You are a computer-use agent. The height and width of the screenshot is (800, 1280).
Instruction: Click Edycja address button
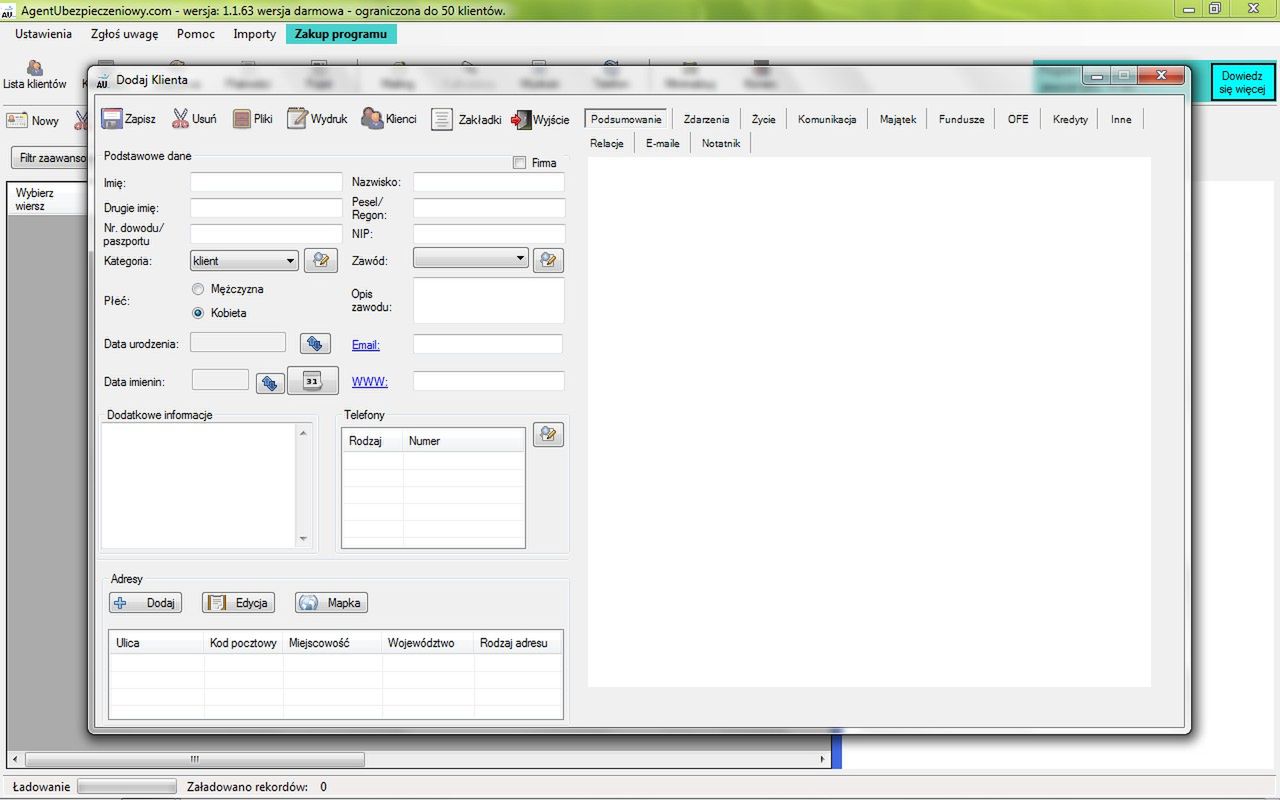238,603
